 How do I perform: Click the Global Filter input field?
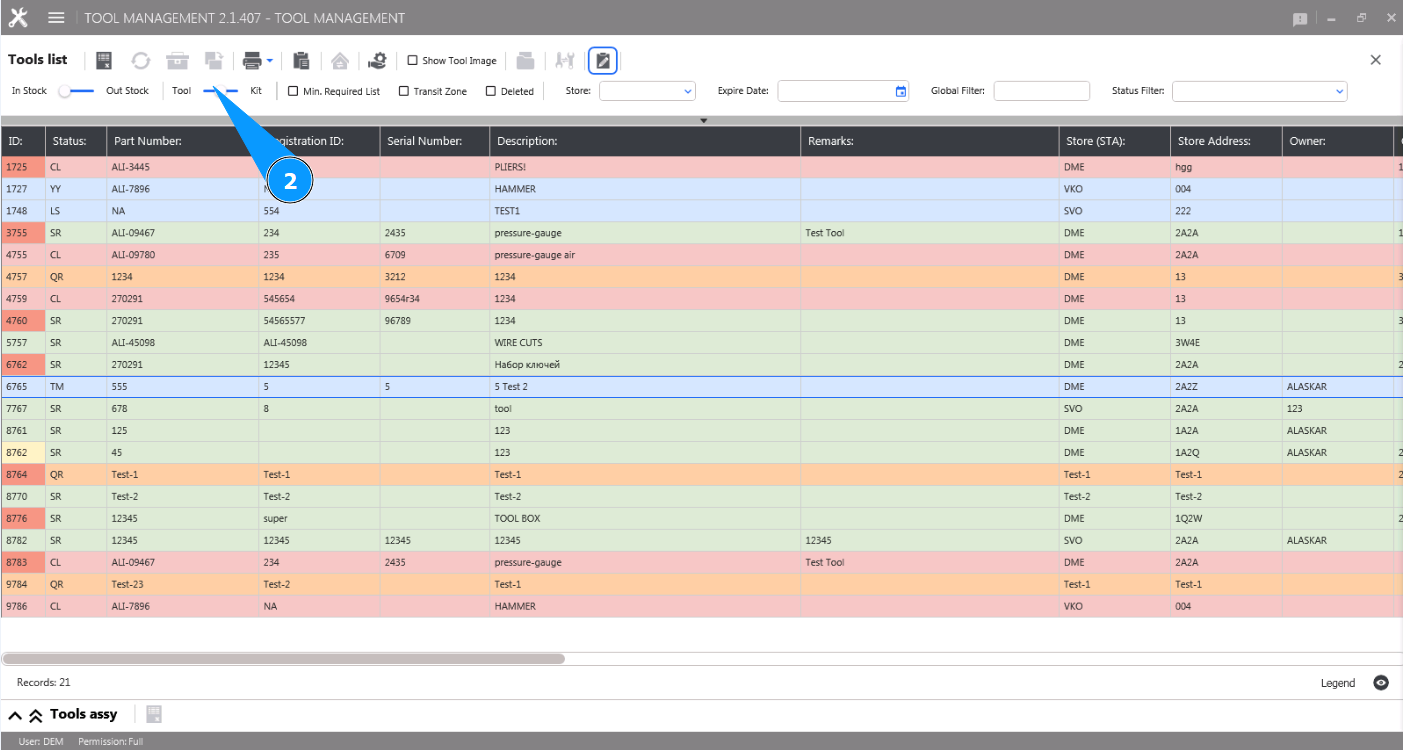coord(1041,91)
